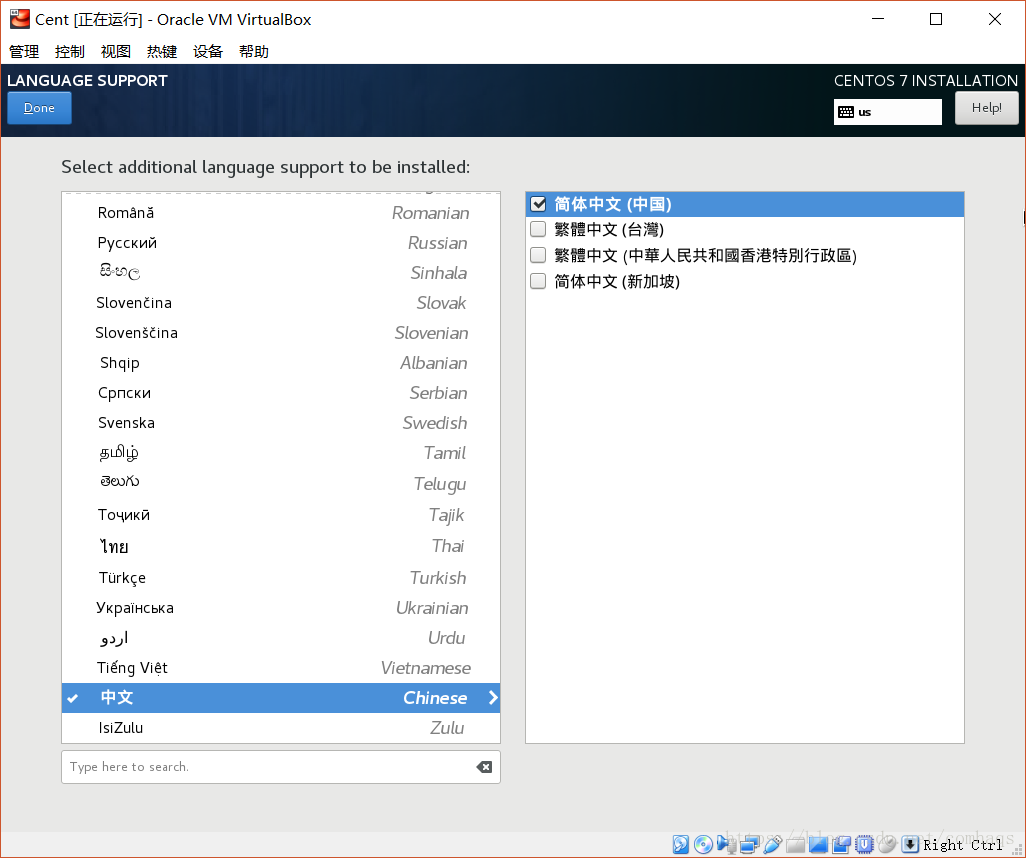The width and height of the screenshot is (1026, 858).
Task: Click the display settings status icon
Action: (x=819, y=844)
